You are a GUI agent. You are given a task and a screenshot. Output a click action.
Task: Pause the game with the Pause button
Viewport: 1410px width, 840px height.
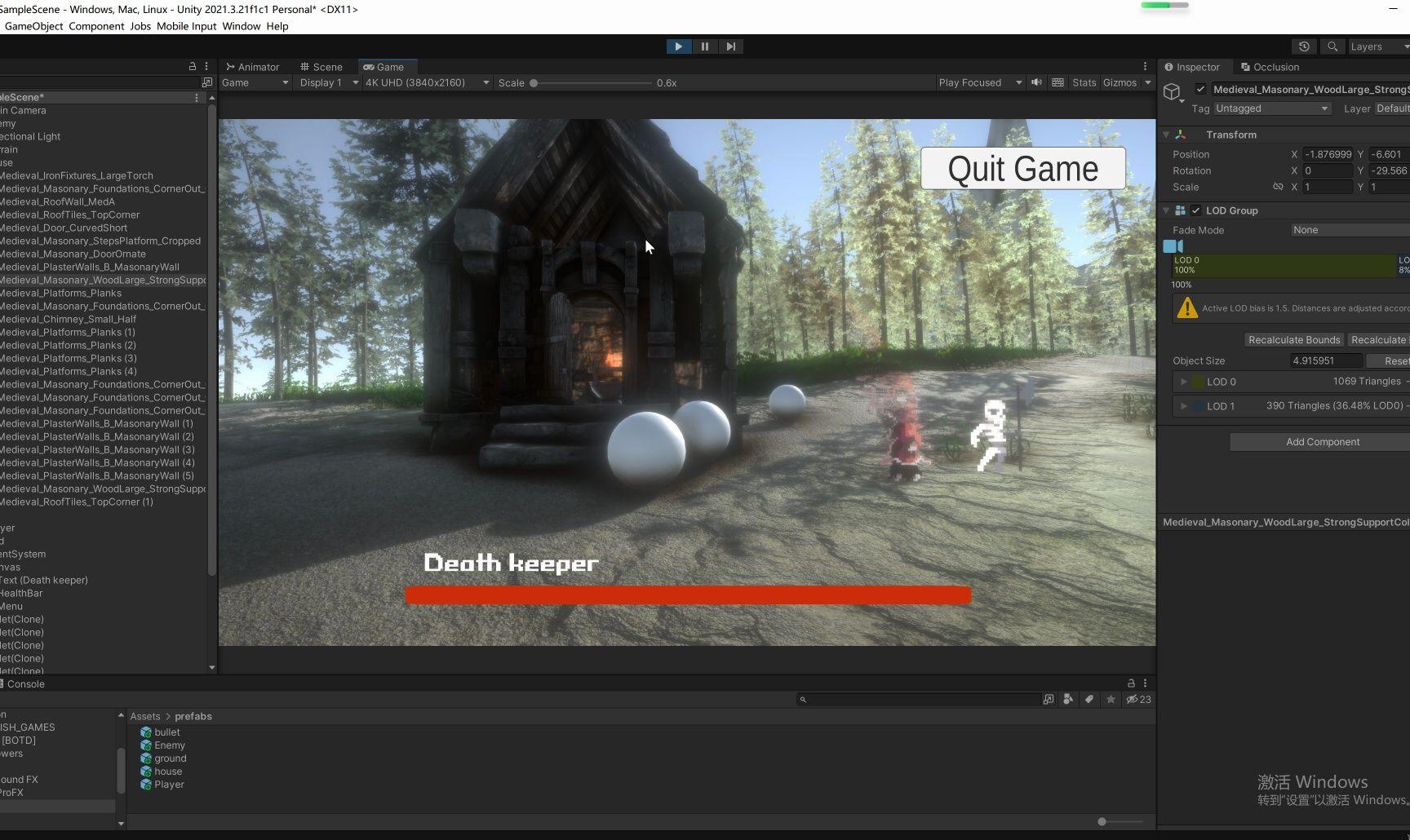coord(704,46)
